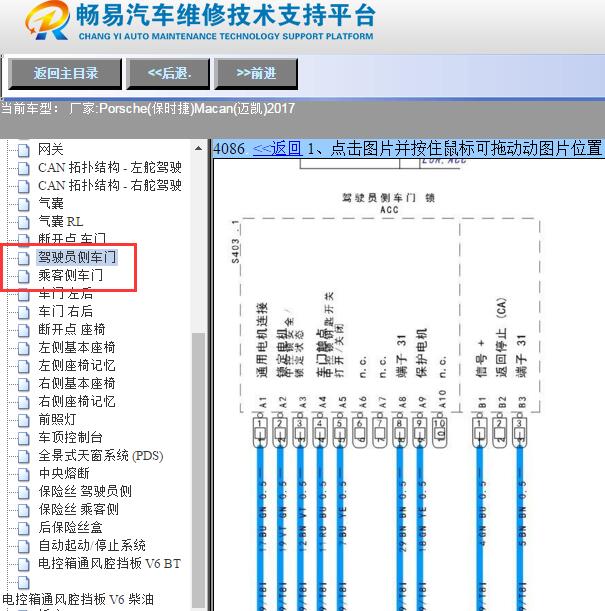Click document icon beside 自动起动/停止系统
The image size is (605, 611).
(24, 546)
